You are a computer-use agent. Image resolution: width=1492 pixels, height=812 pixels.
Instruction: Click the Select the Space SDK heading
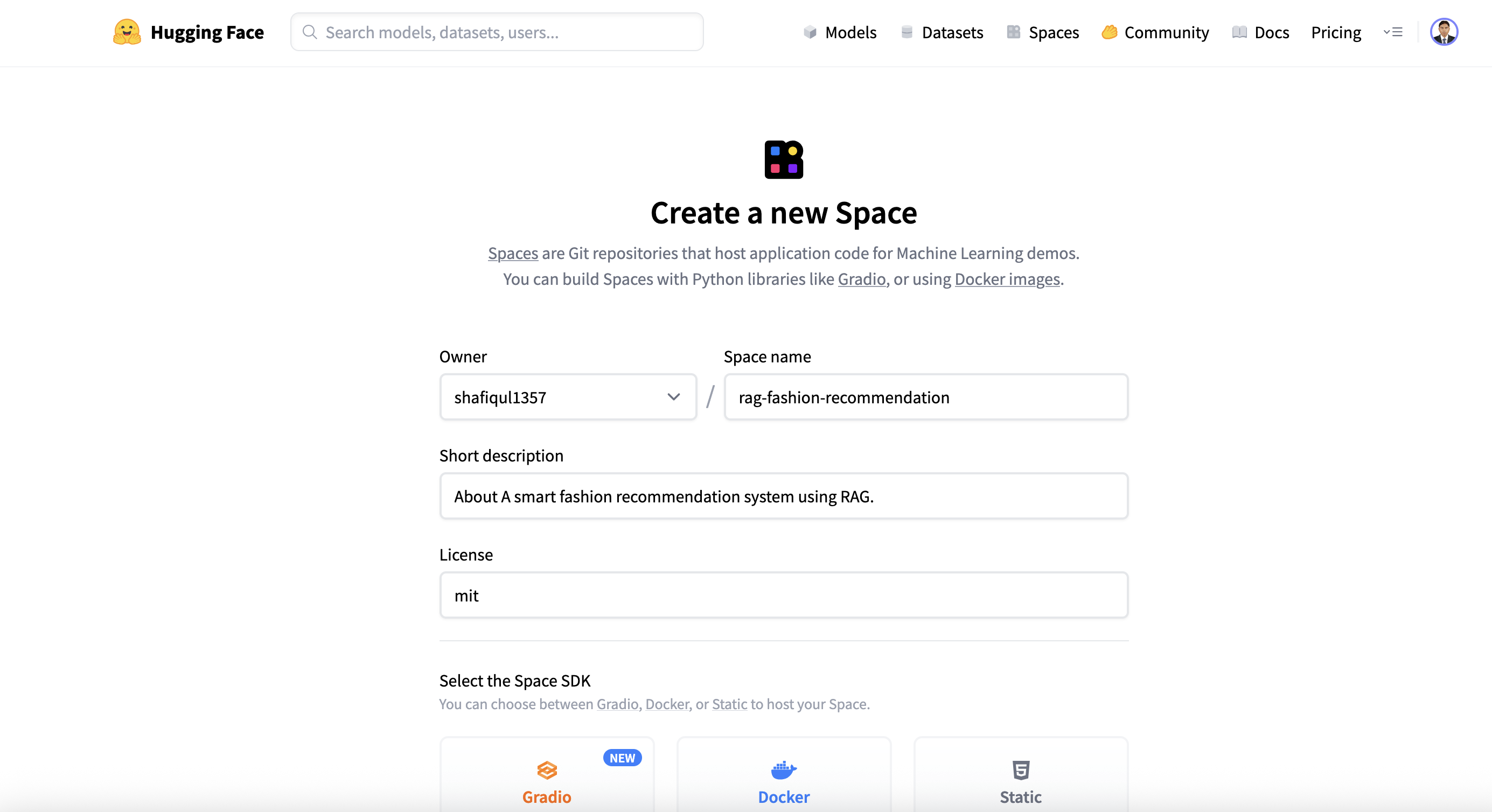tap(514, 680)
